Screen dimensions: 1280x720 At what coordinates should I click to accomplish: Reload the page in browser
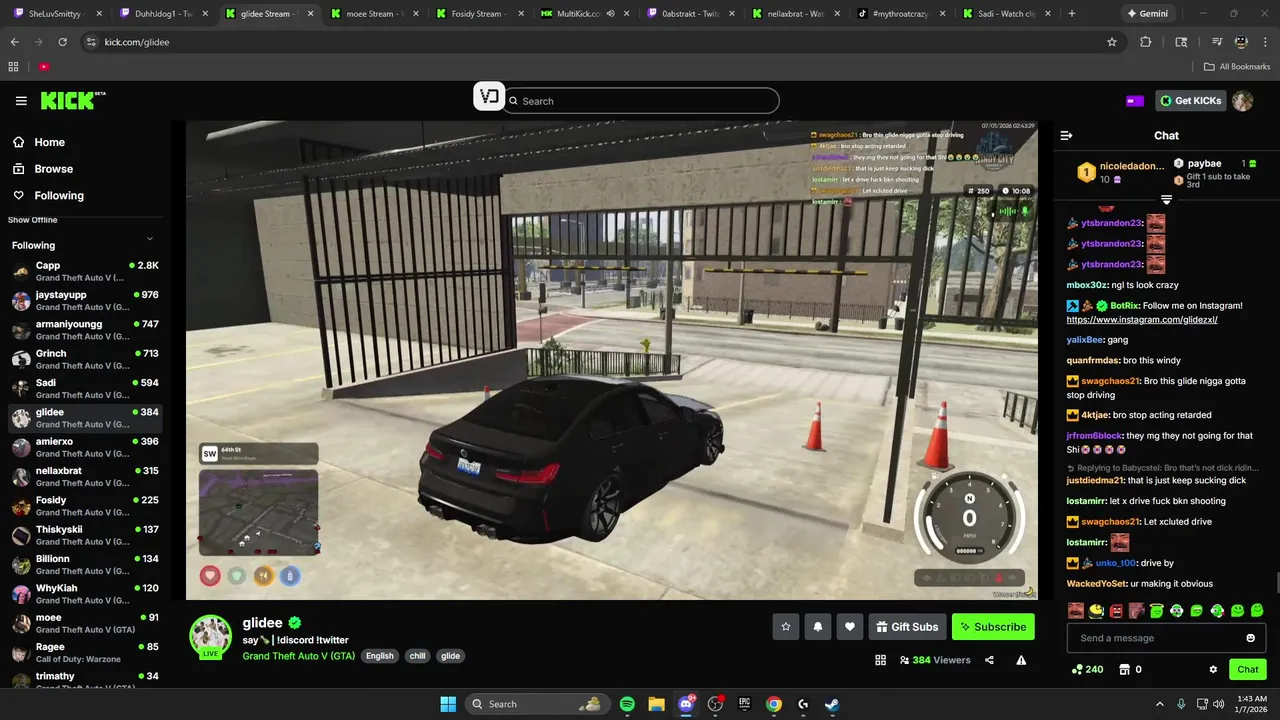click(x=62, y=42)
